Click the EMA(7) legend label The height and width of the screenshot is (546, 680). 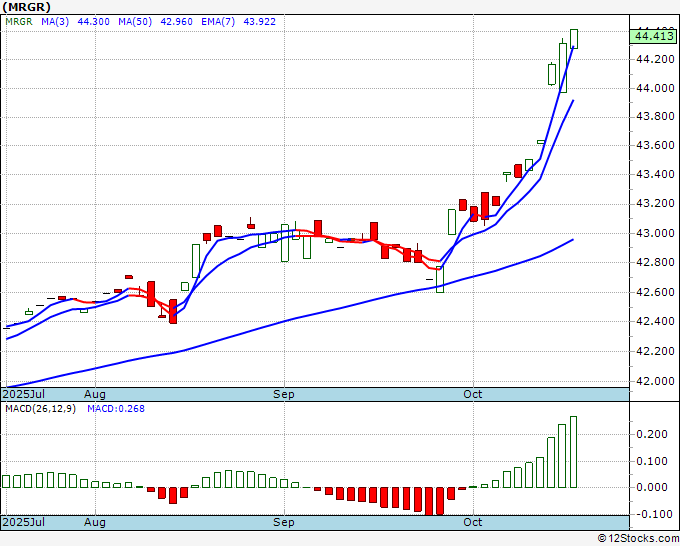218,21
